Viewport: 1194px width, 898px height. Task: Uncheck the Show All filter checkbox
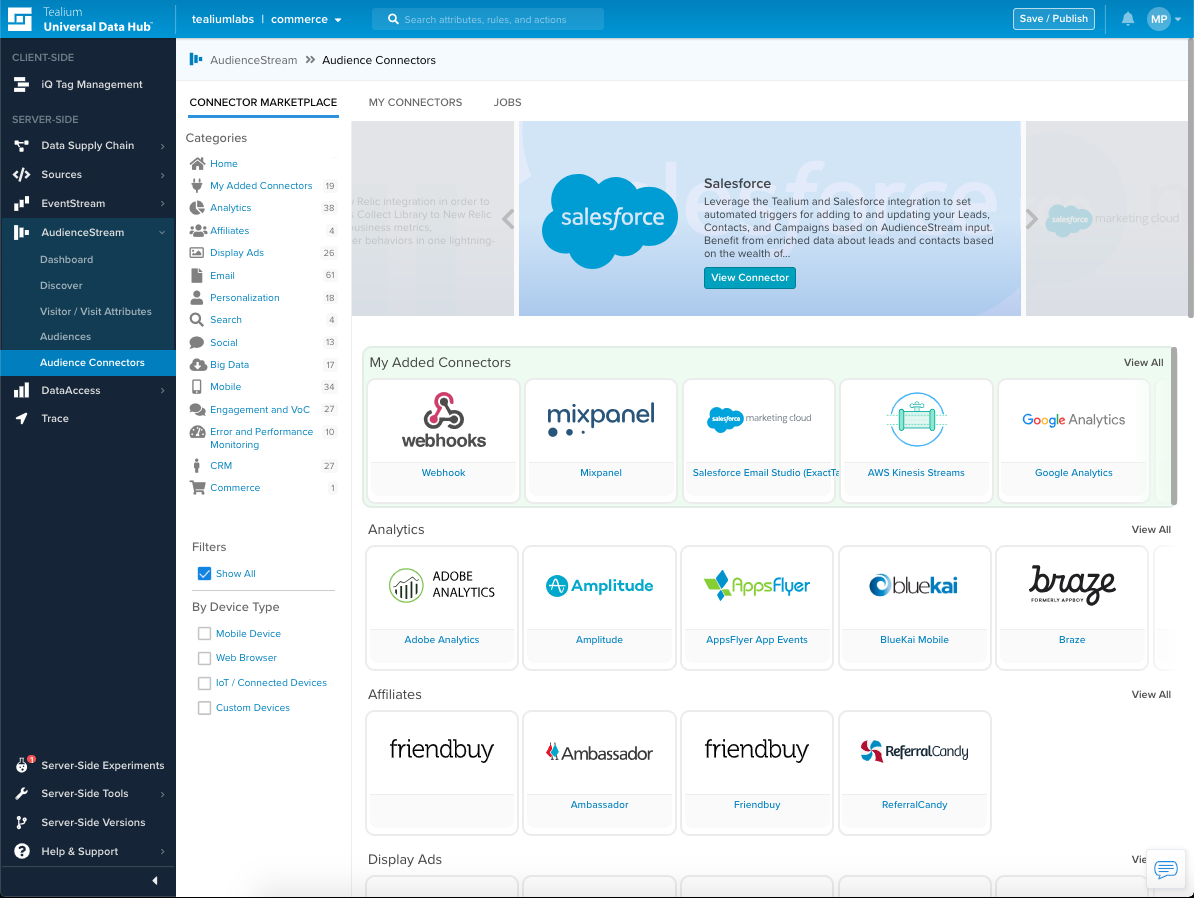click(205, 574)
